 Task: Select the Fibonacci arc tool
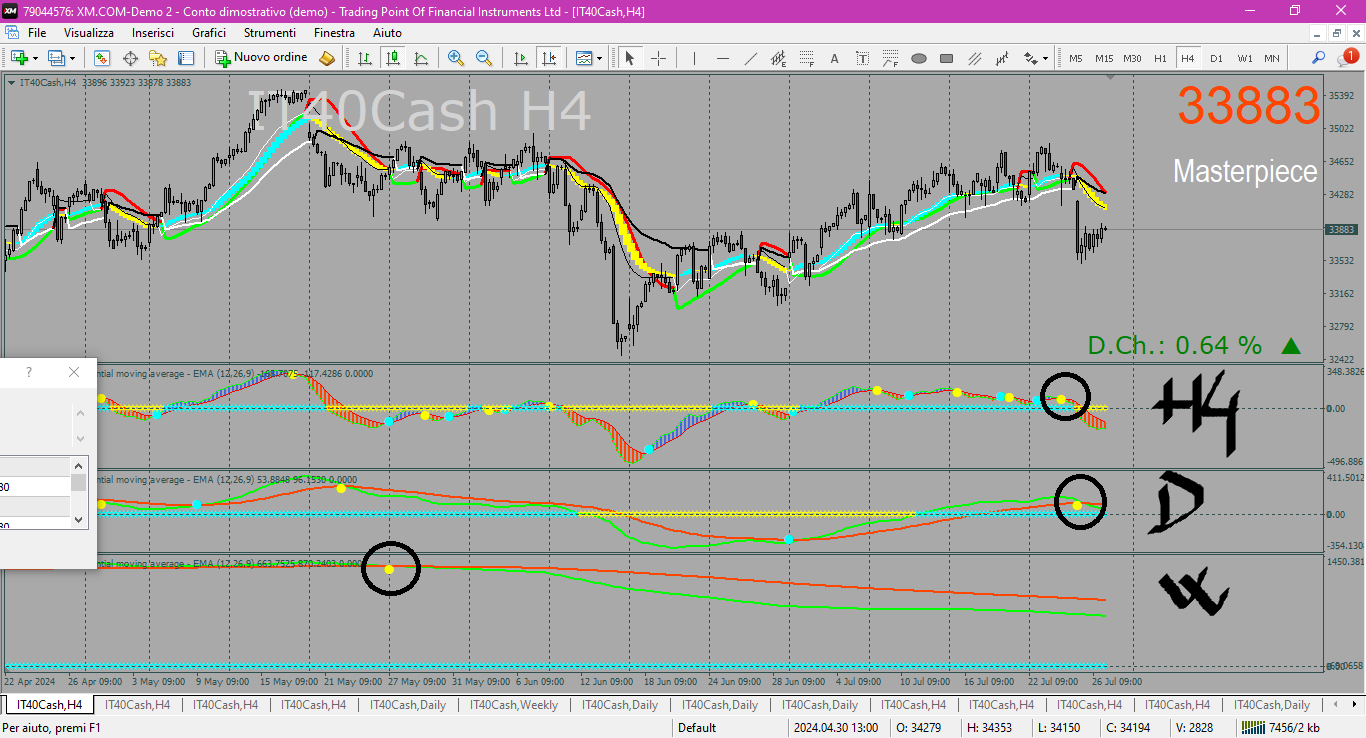891,58
